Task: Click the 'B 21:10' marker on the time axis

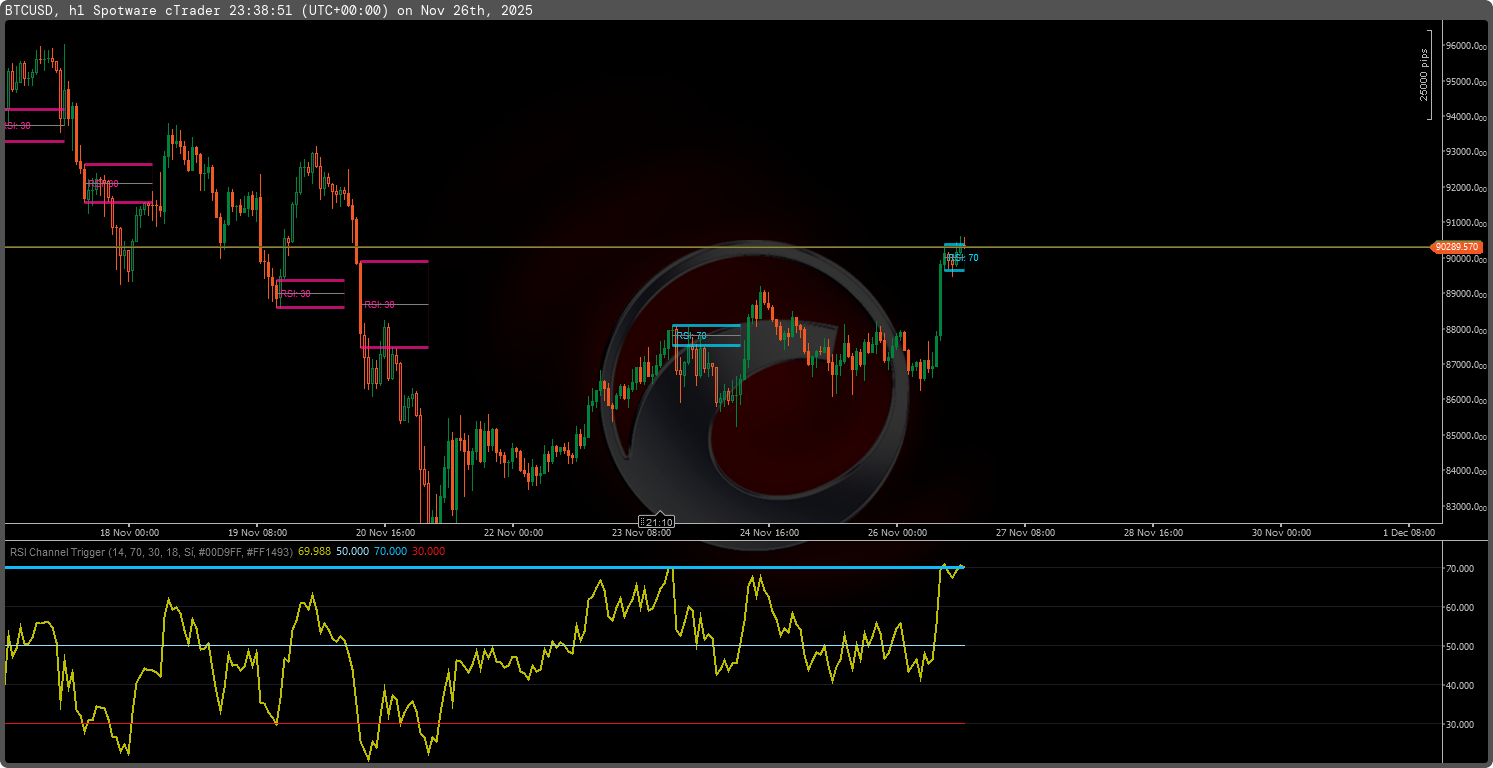Action: (x=655, y=521)
